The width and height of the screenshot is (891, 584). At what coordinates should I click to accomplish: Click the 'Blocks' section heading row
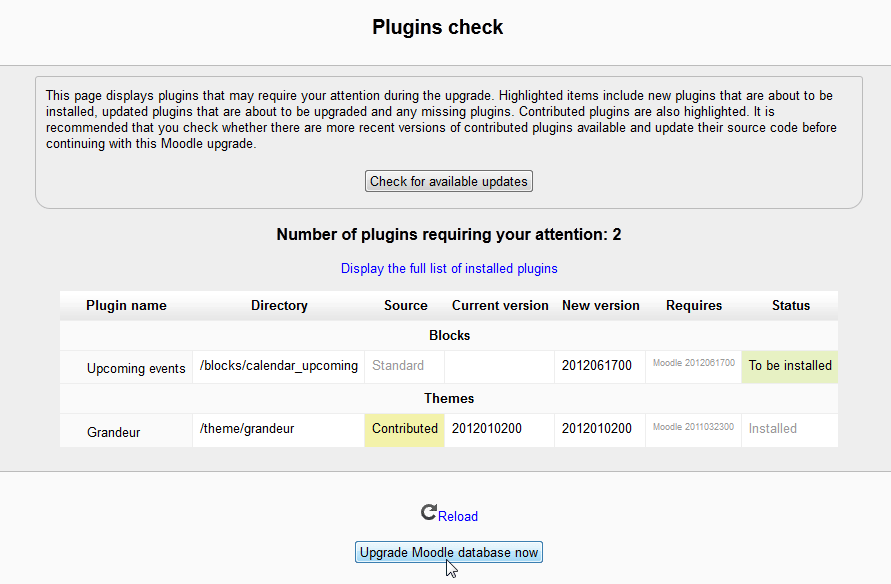click(x=449, y=335)
